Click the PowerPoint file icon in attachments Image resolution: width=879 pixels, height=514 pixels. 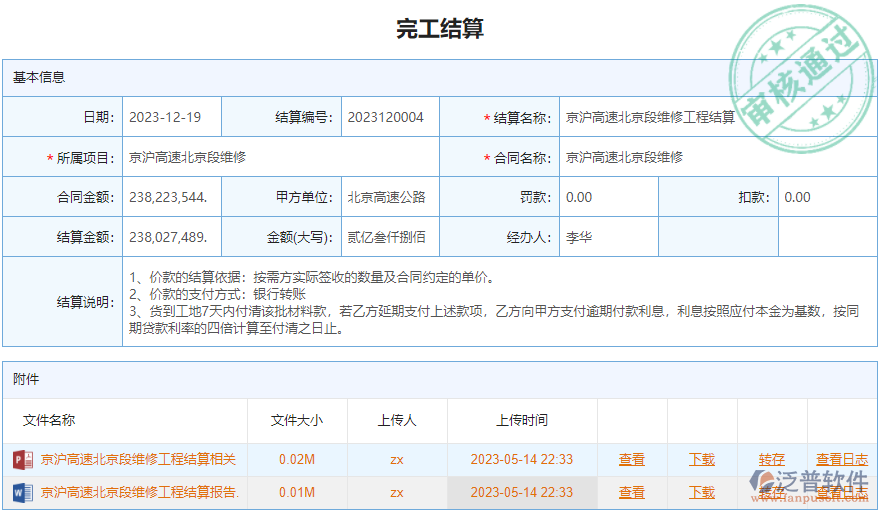pos(22,460)
